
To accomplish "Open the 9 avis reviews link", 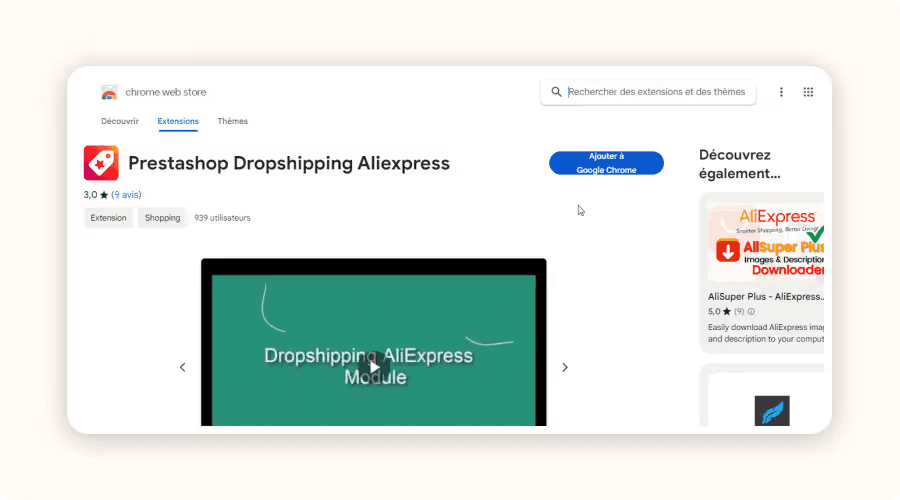I will 126,195.
